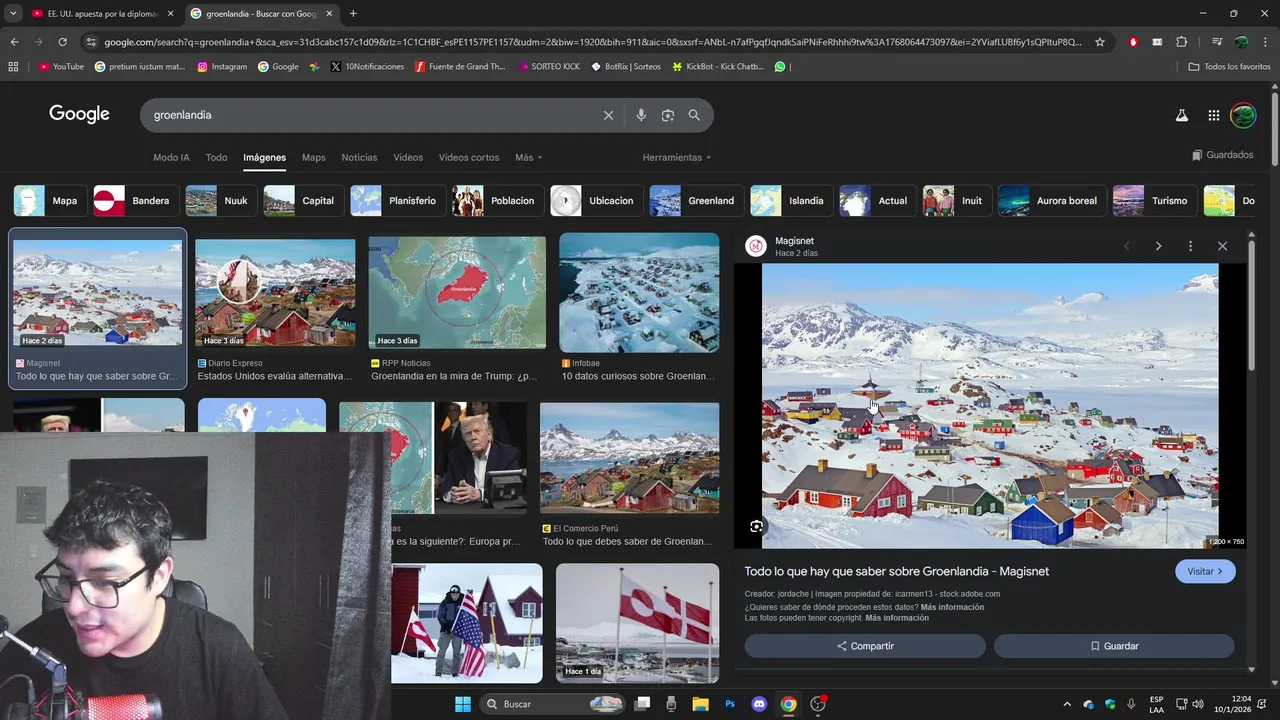The width and height of the screenshot is (1280, 720).
Task: Open the Instagram bookmark
Action: (222, 66)
